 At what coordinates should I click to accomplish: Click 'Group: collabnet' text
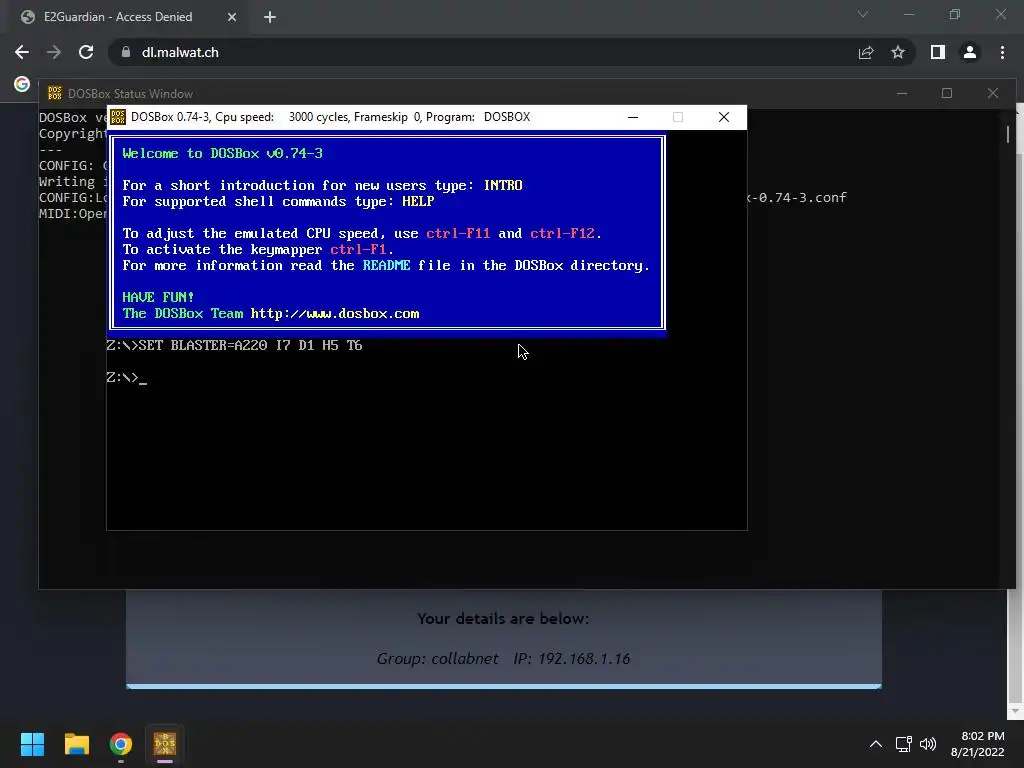coord(438,658)
